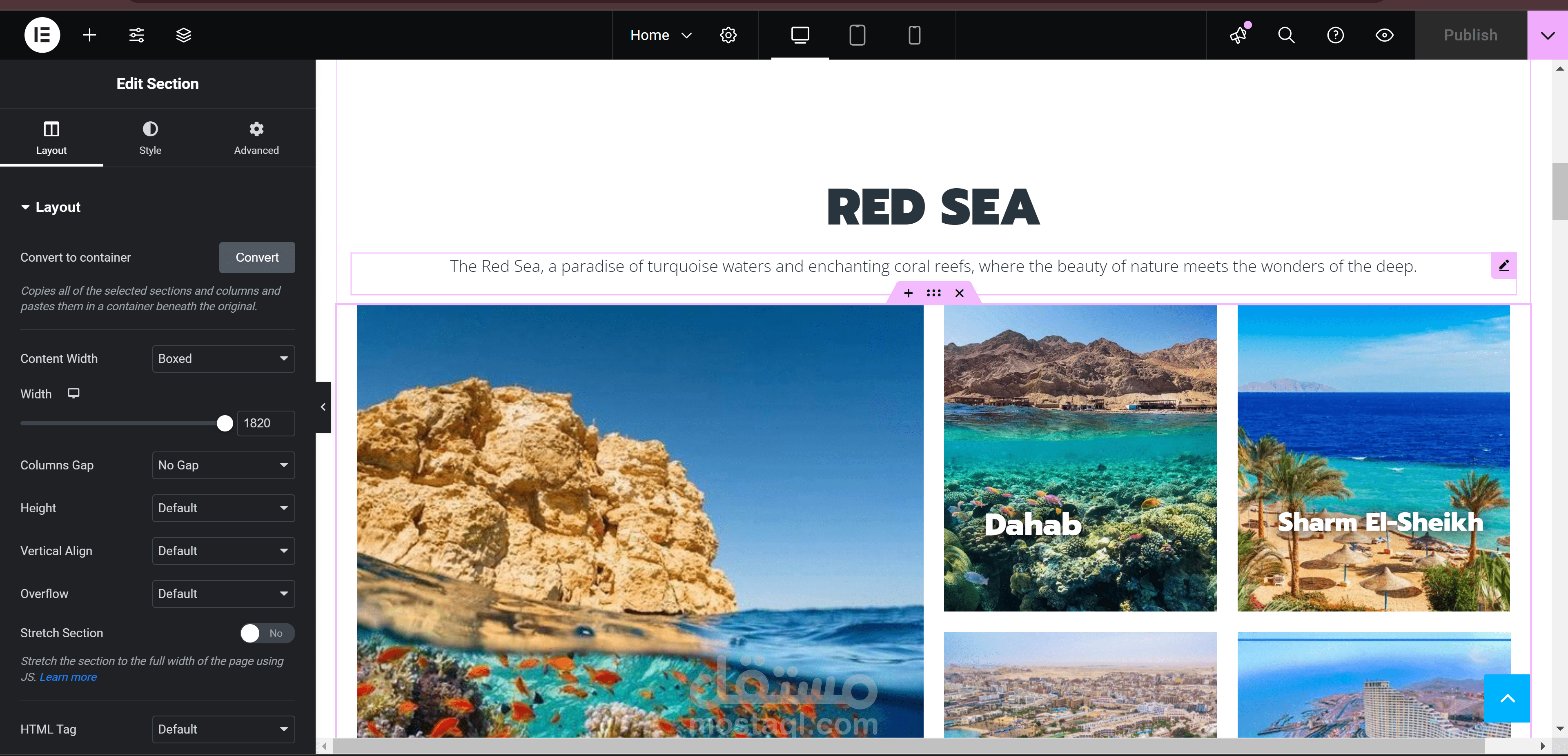1568x756 pixels.
Task: Open the Columns Gap dropdown
Action: tap(223, 465)
